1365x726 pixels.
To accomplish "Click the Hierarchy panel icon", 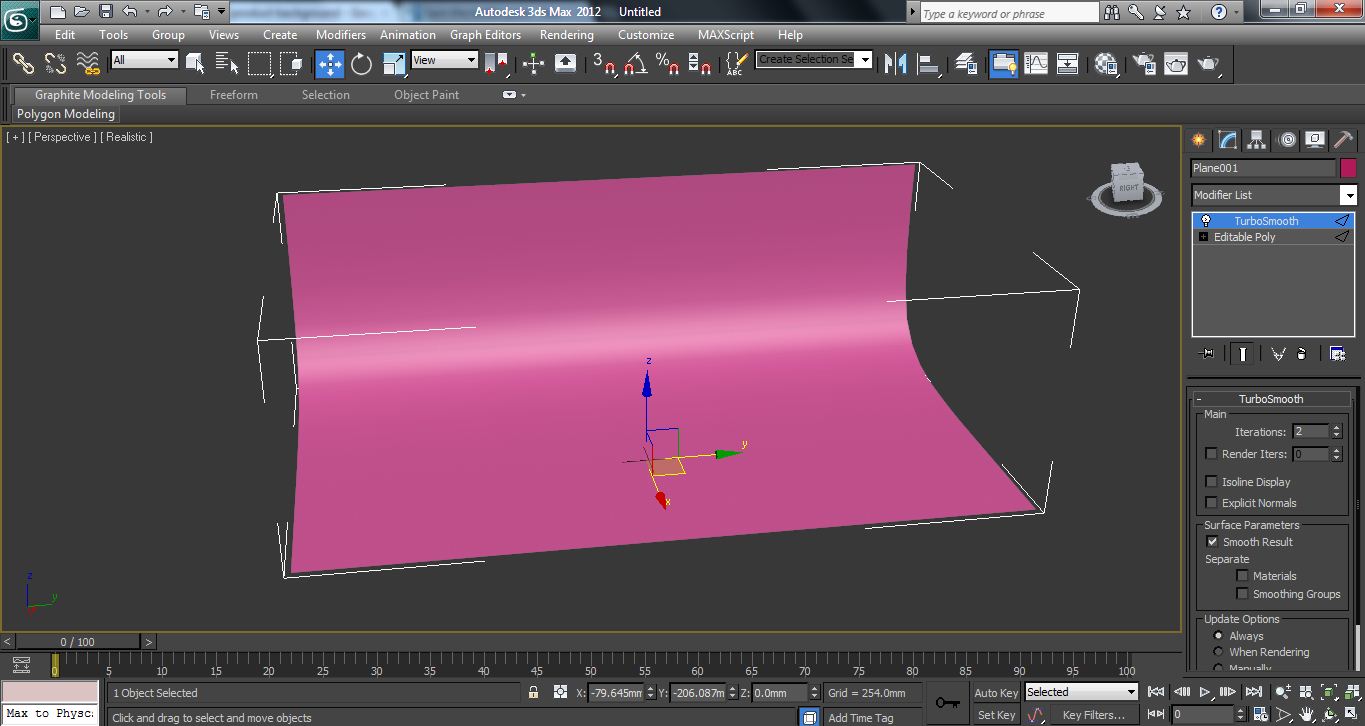I will click(x=1256, y=140).
